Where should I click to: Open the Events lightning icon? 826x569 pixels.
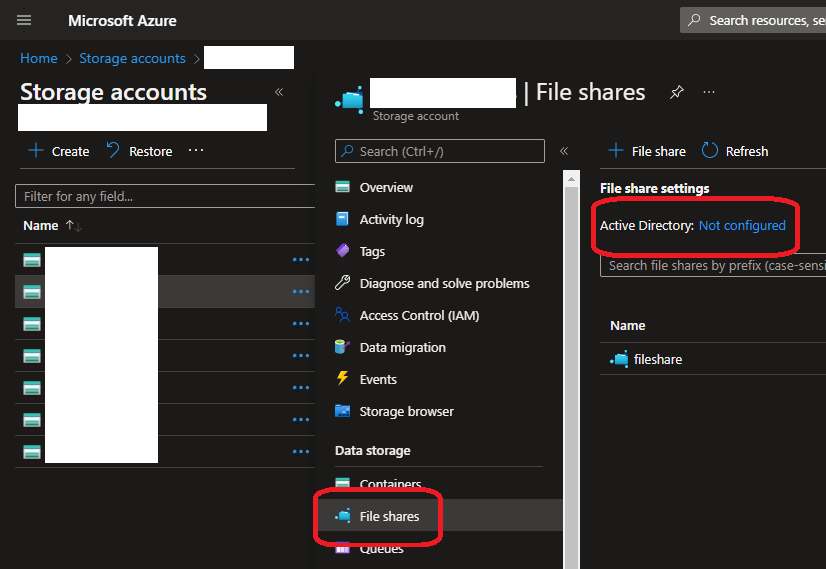[x=343, y=379]
